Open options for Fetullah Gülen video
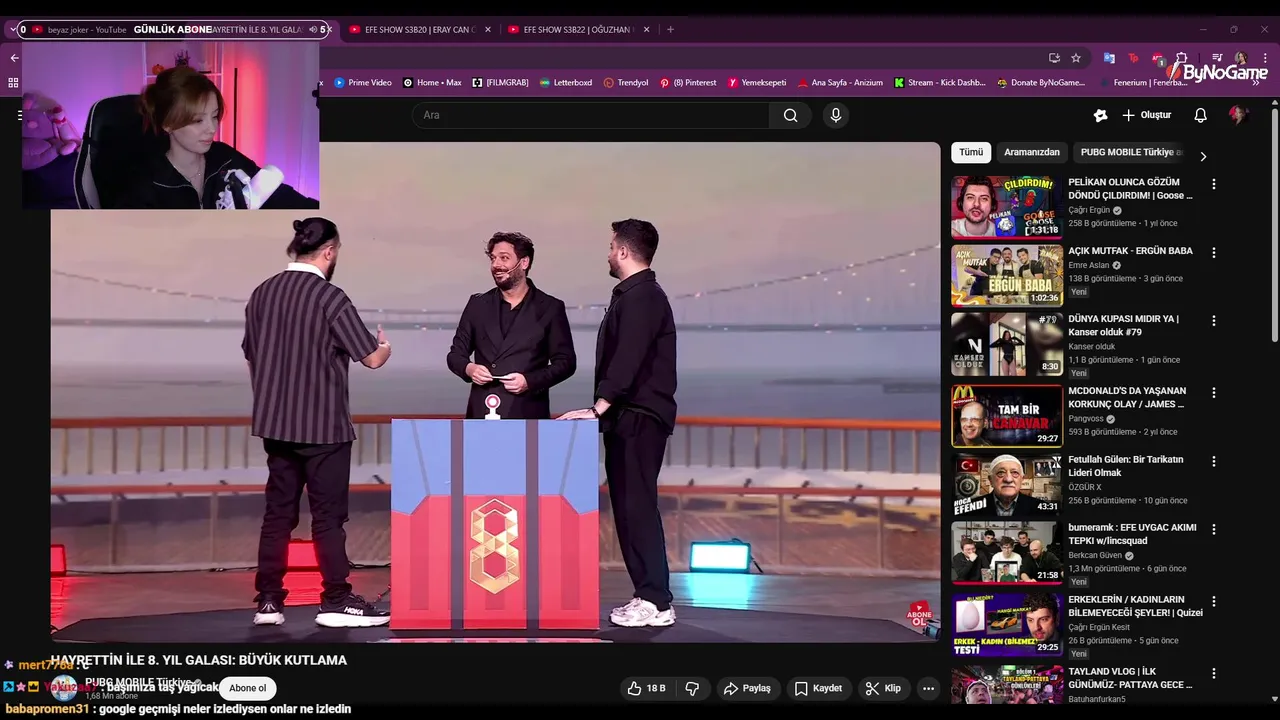This screenshot has height=720, width=1280. pyautogui.click(x=1214, y=461)
